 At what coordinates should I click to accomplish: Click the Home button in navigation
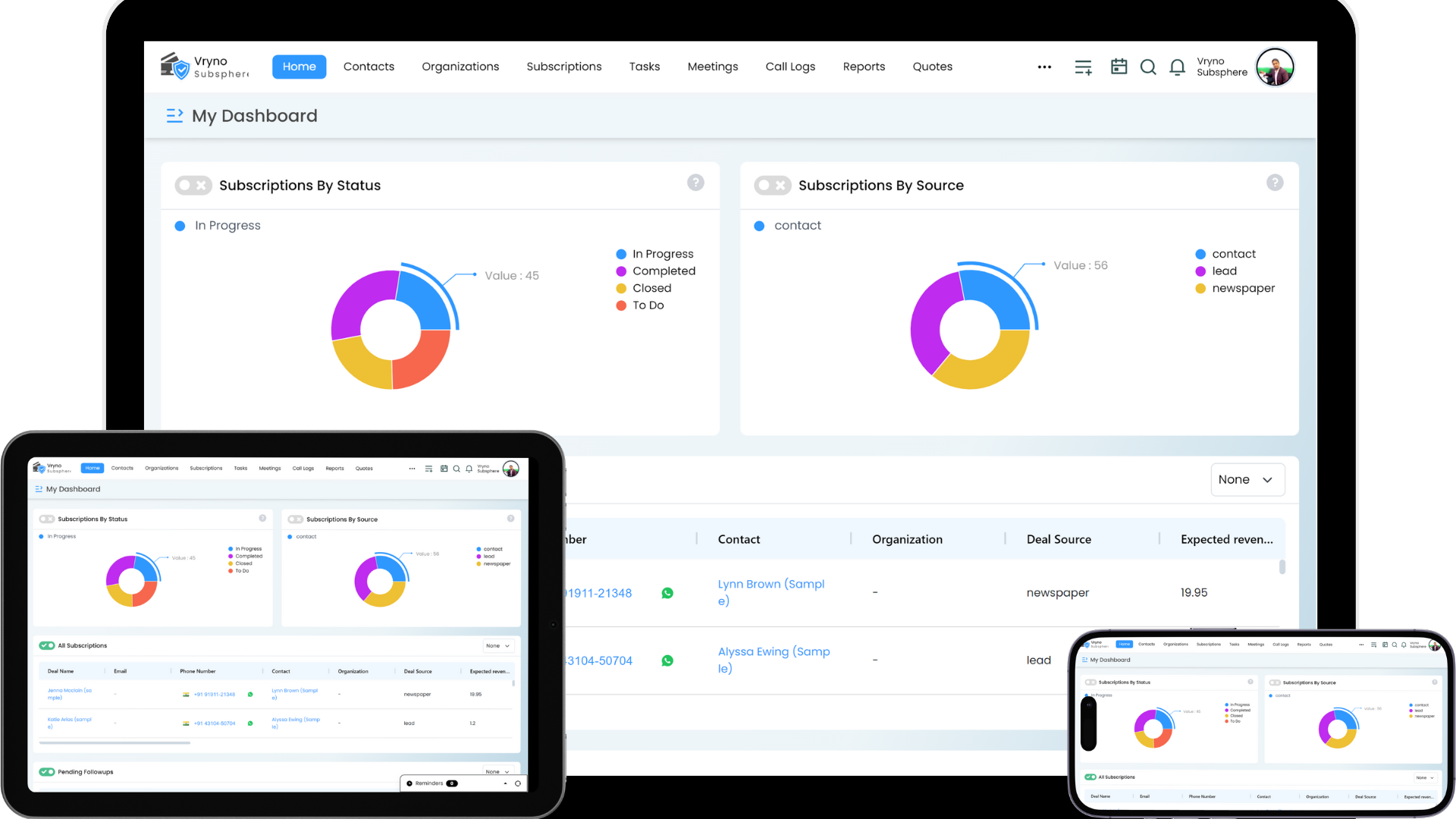(299, 67)
